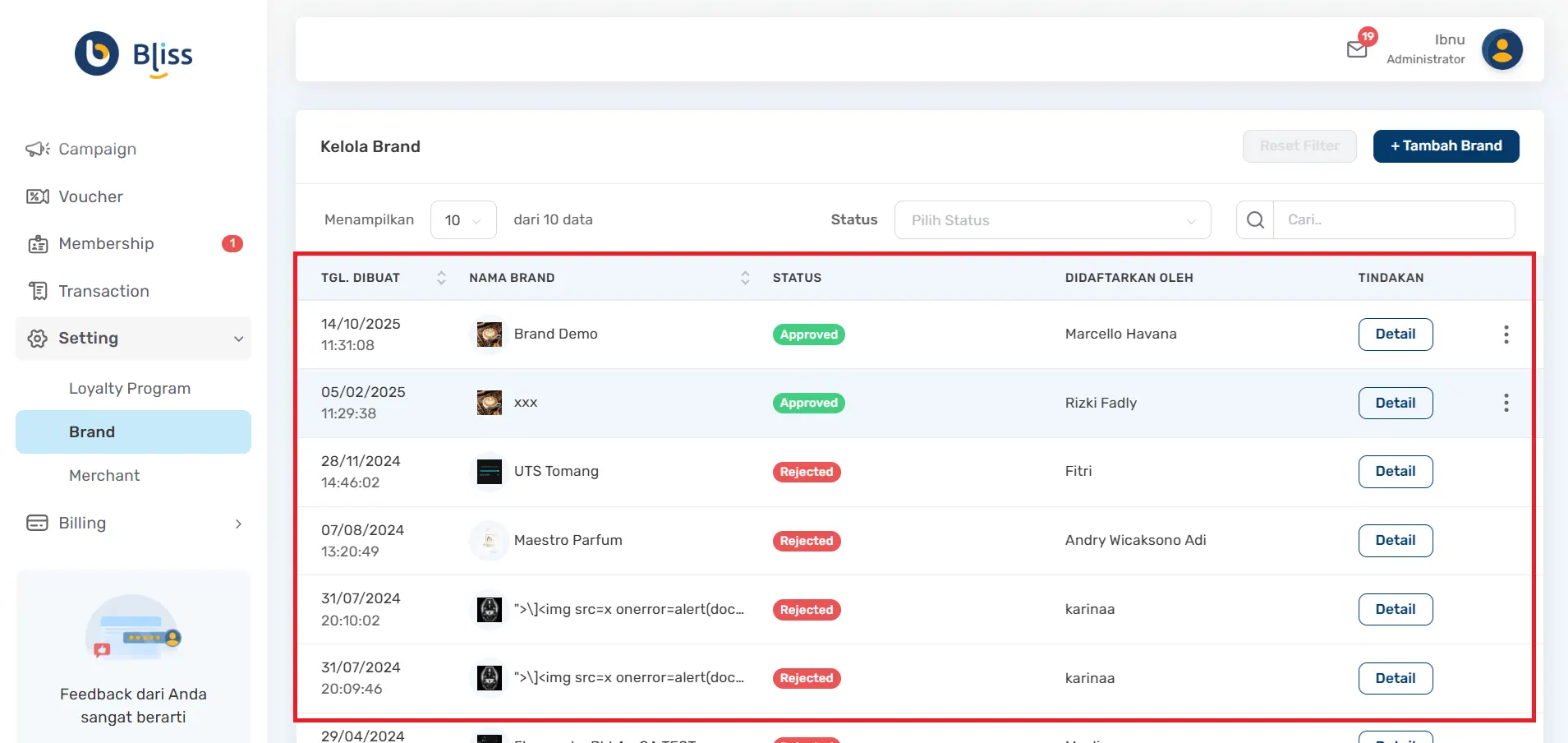Click the Tambah Brand button
Viewport: 1568px width, 743px height.
(x=1446, y=146)
